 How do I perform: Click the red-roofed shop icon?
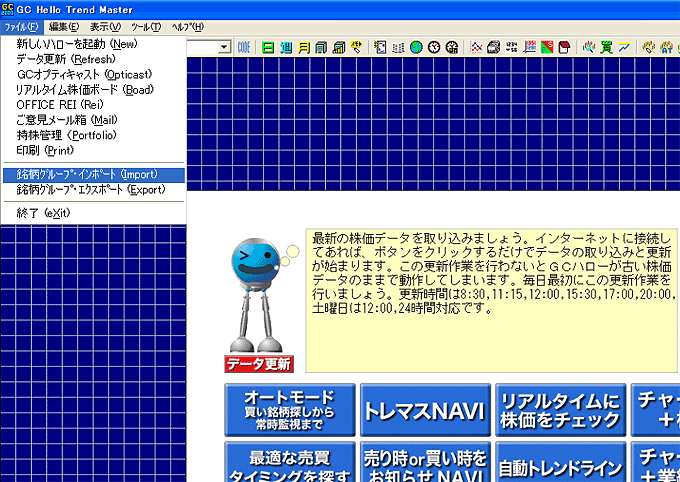(564, 47)
